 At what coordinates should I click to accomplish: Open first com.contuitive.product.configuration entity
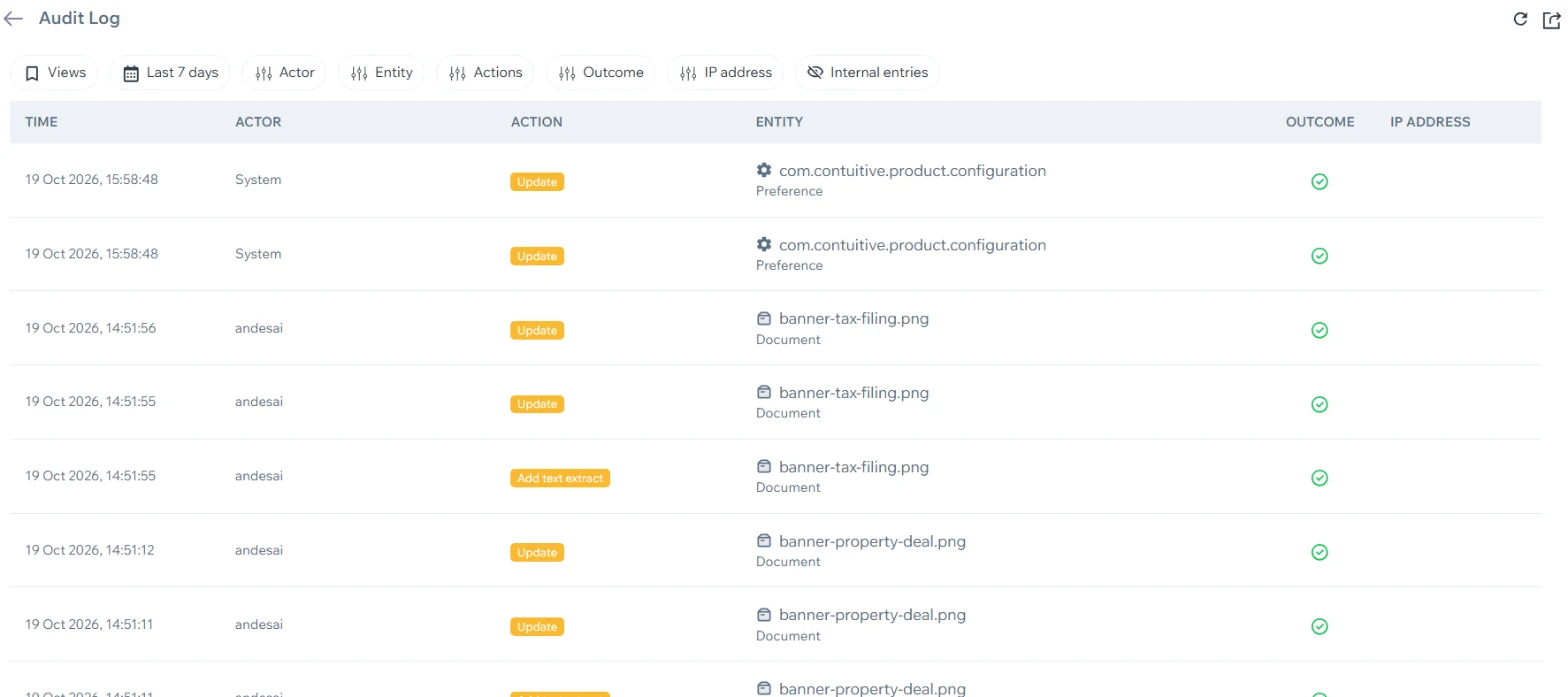coord(912,171)
